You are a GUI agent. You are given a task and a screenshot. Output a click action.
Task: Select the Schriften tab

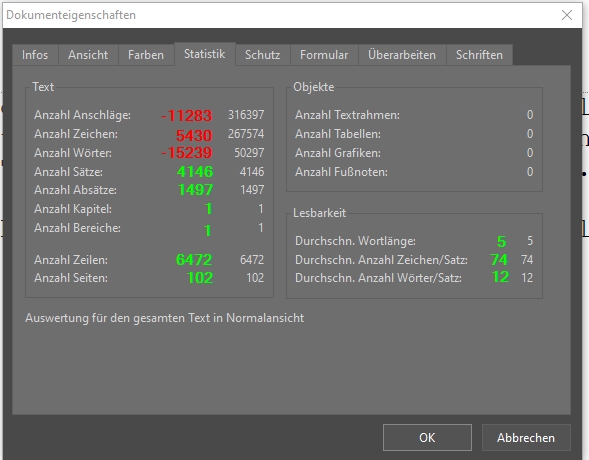479,55
